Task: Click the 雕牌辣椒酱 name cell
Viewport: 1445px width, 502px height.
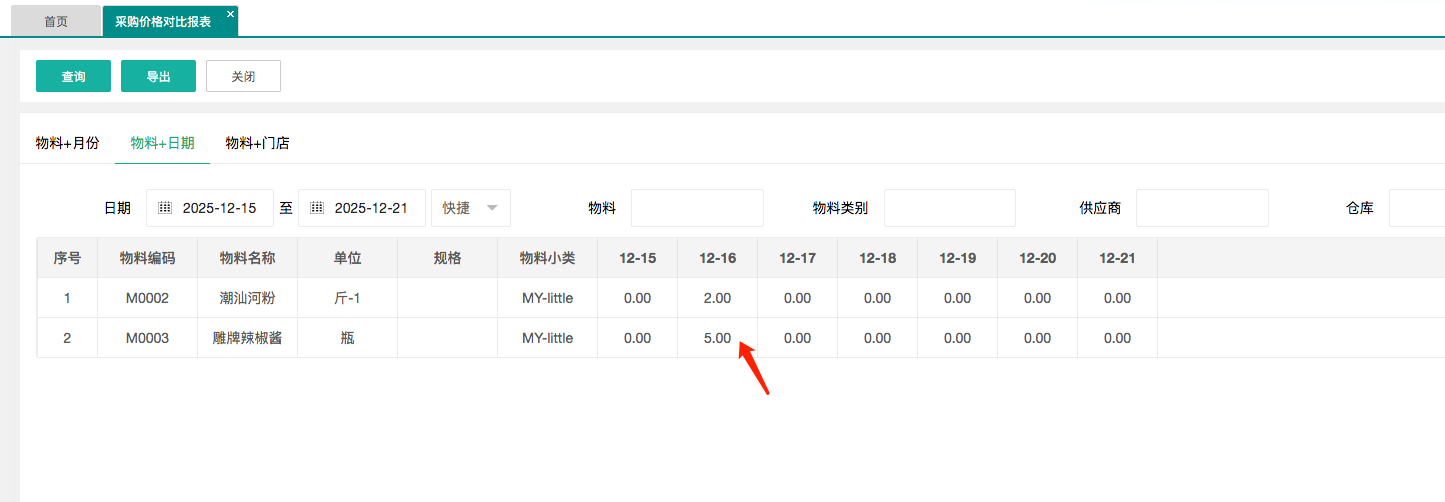Action: pos(247,338)
